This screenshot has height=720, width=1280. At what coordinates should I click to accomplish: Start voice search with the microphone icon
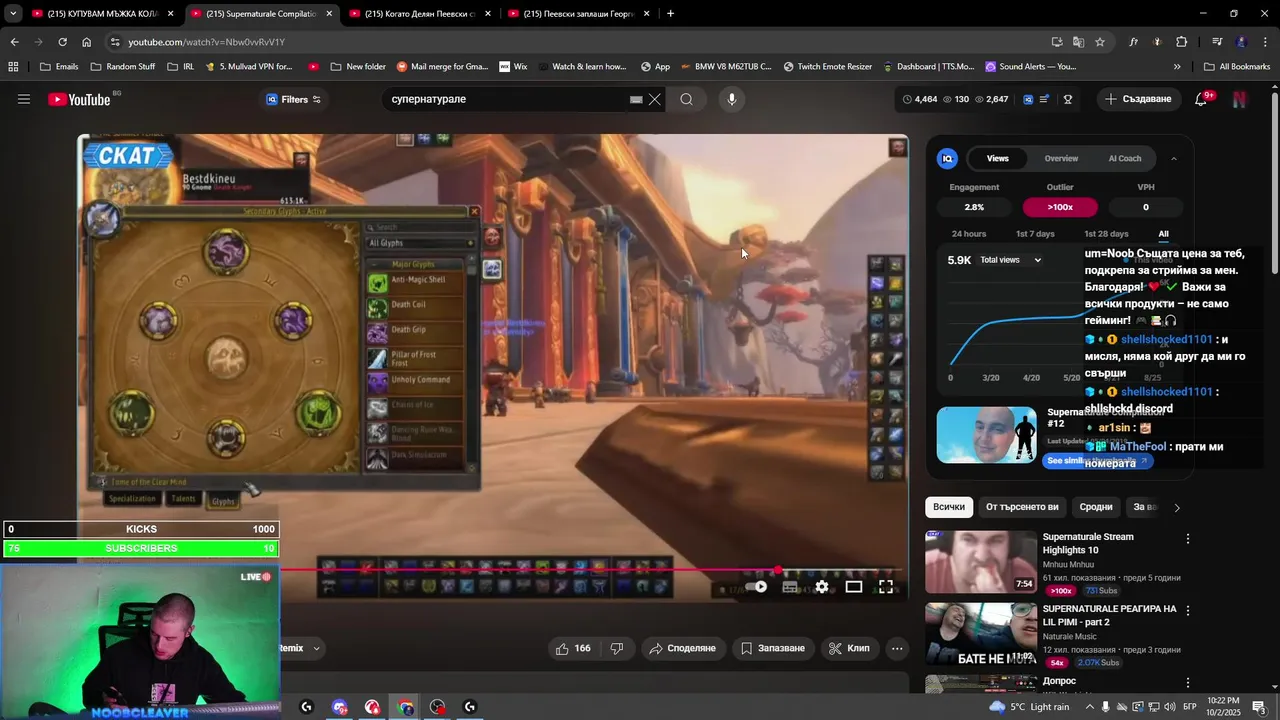coord(732,99)
